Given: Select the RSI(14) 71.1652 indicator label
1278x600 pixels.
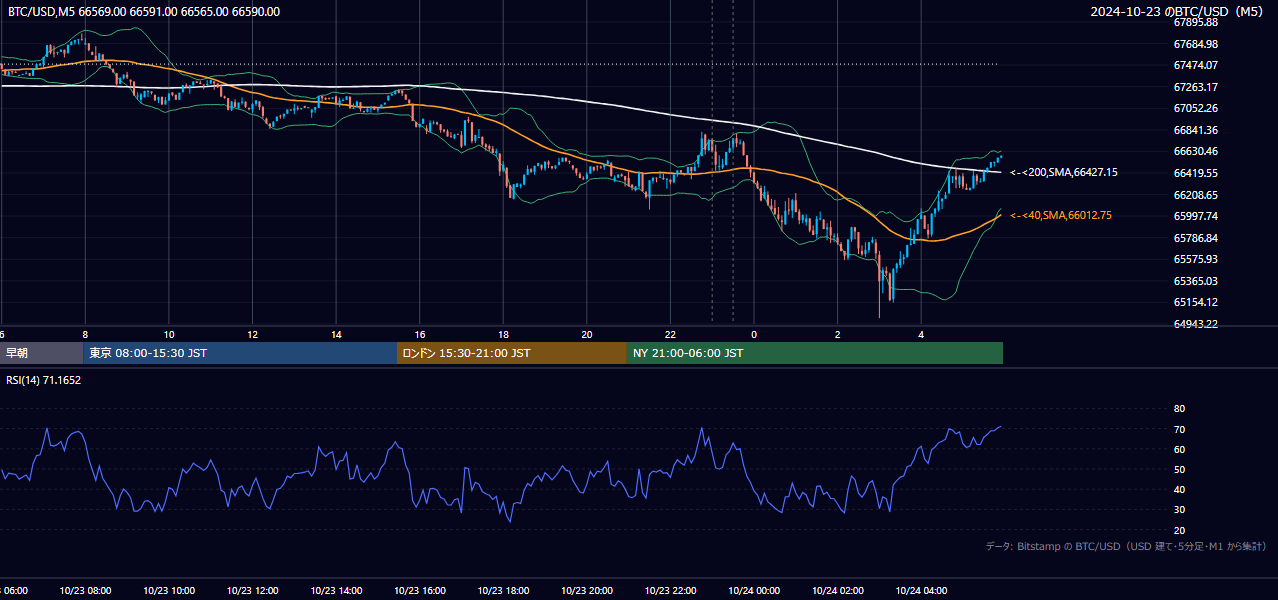Looking at the screenshot, I should pyautogui.click(x=44, y=380).
